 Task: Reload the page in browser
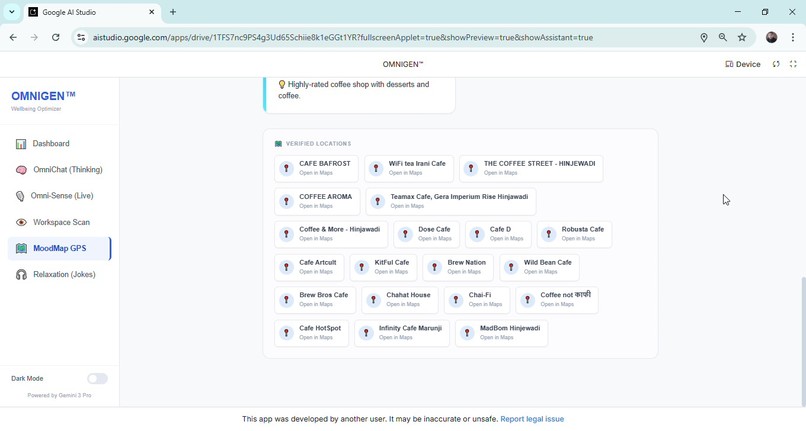(x=56, y=38)
